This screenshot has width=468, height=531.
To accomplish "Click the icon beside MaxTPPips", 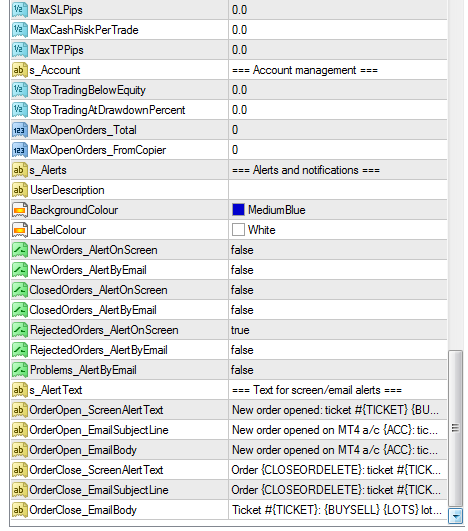I will click(x=19, y=50).
